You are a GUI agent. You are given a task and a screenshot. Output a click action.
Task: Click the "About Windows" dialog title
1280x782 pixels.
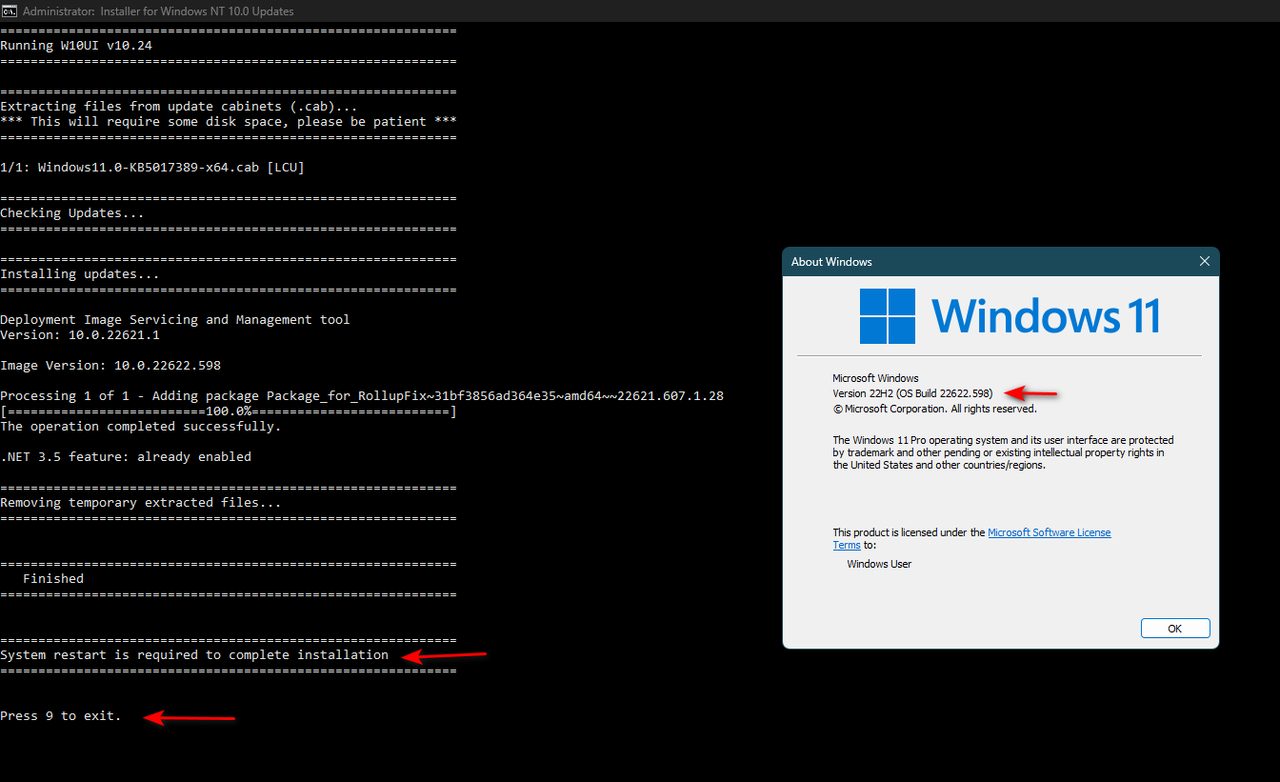[832, 262]
